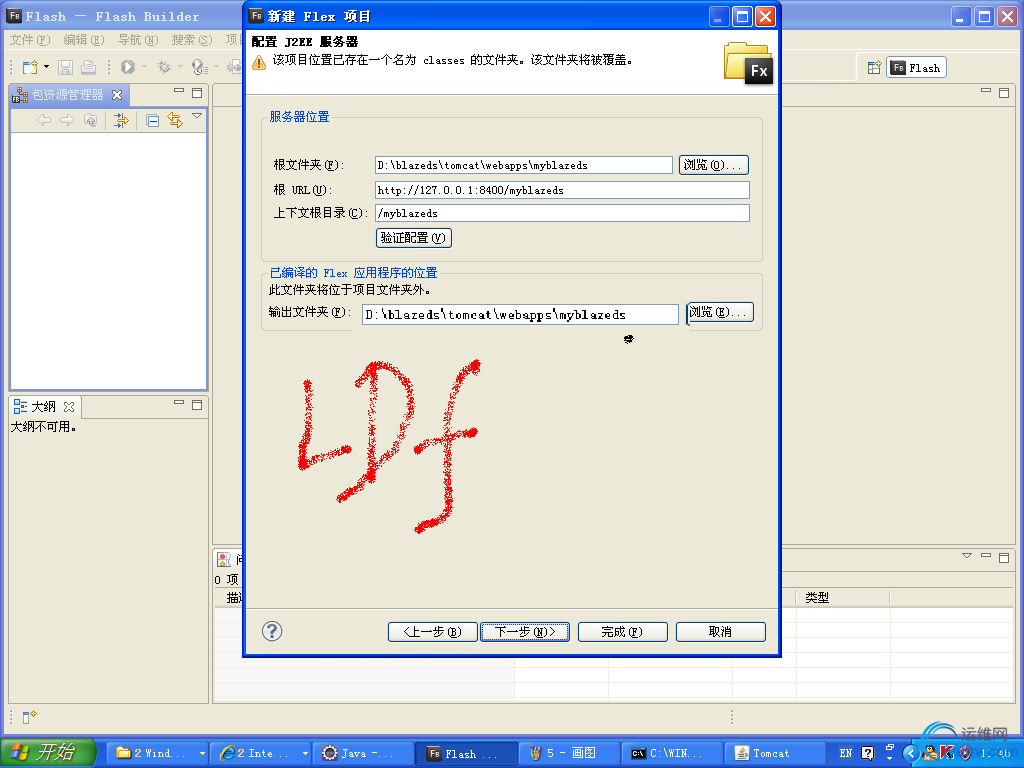Click the 完成 Finish button
1024x768 pixels.
pos(622,632)
